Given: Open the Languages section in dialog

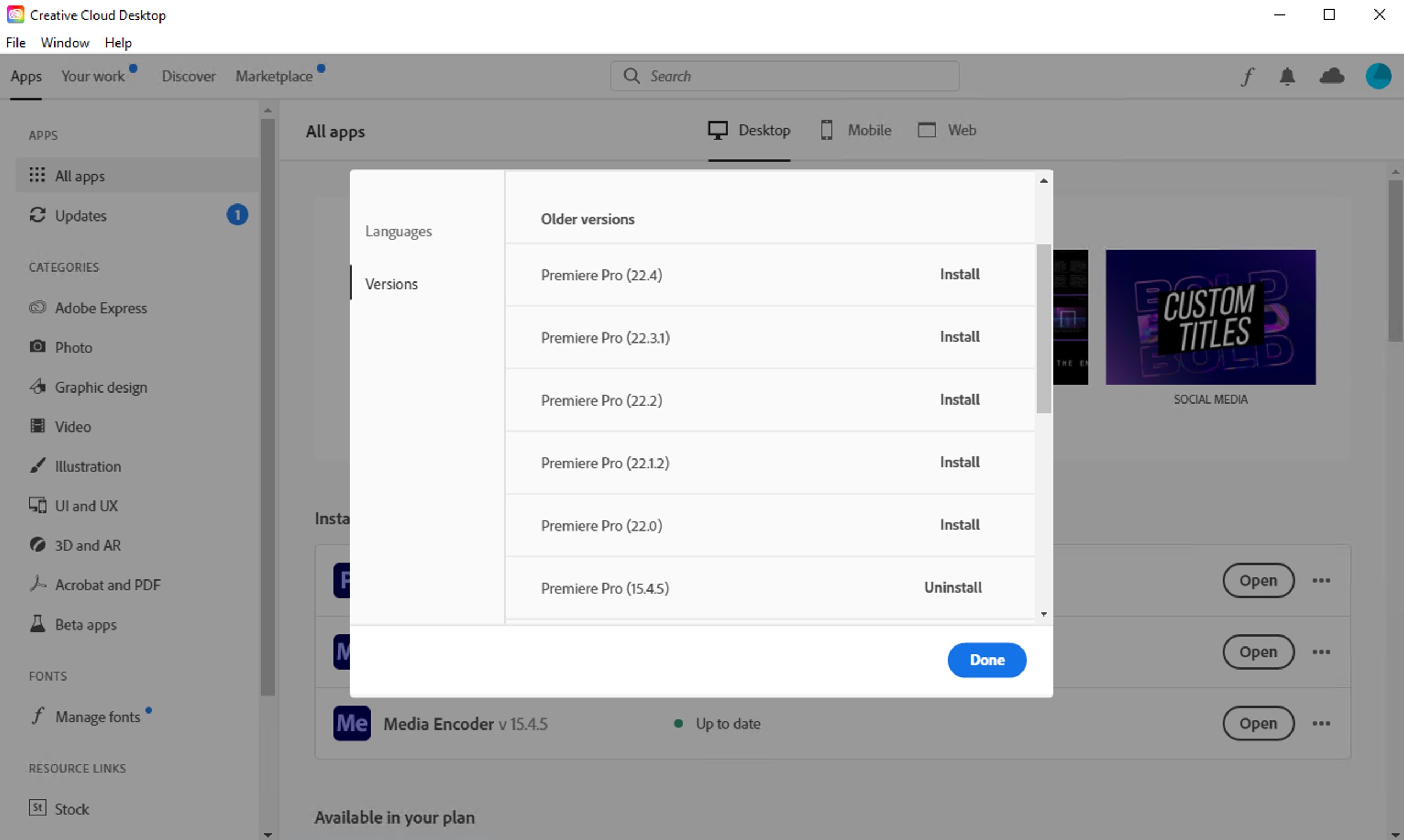Looking at the screenshot, I should click(x=399, y=231).
